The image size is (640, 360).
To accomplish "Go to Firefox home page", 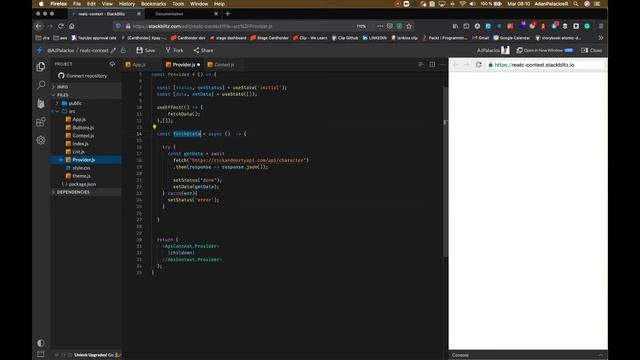I will 72,26.
